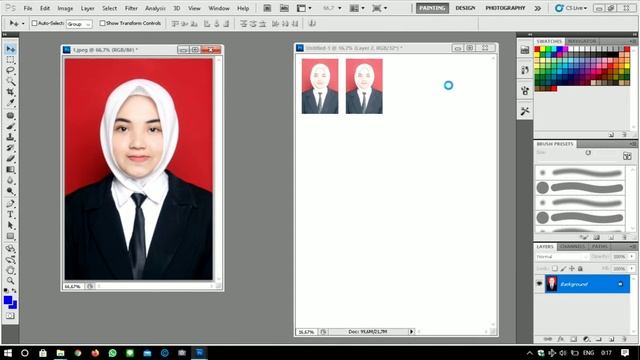640x360 pixels.
Task: Switch to the Photography workspace
Action: (505, 8)
